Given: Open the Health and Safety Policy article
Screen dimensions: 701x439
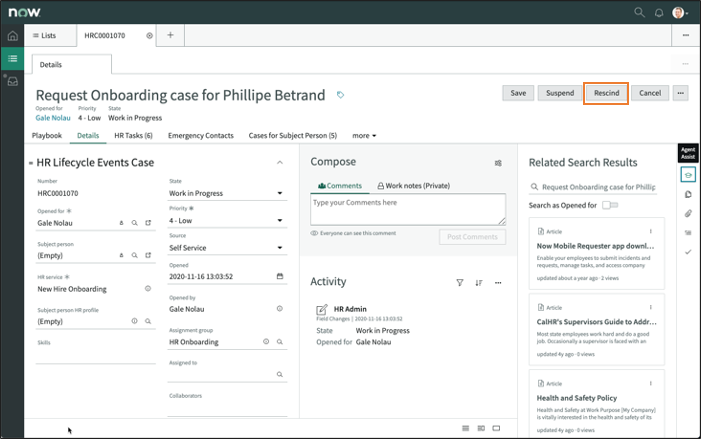Looking at the screenshot, I should 577,398.
